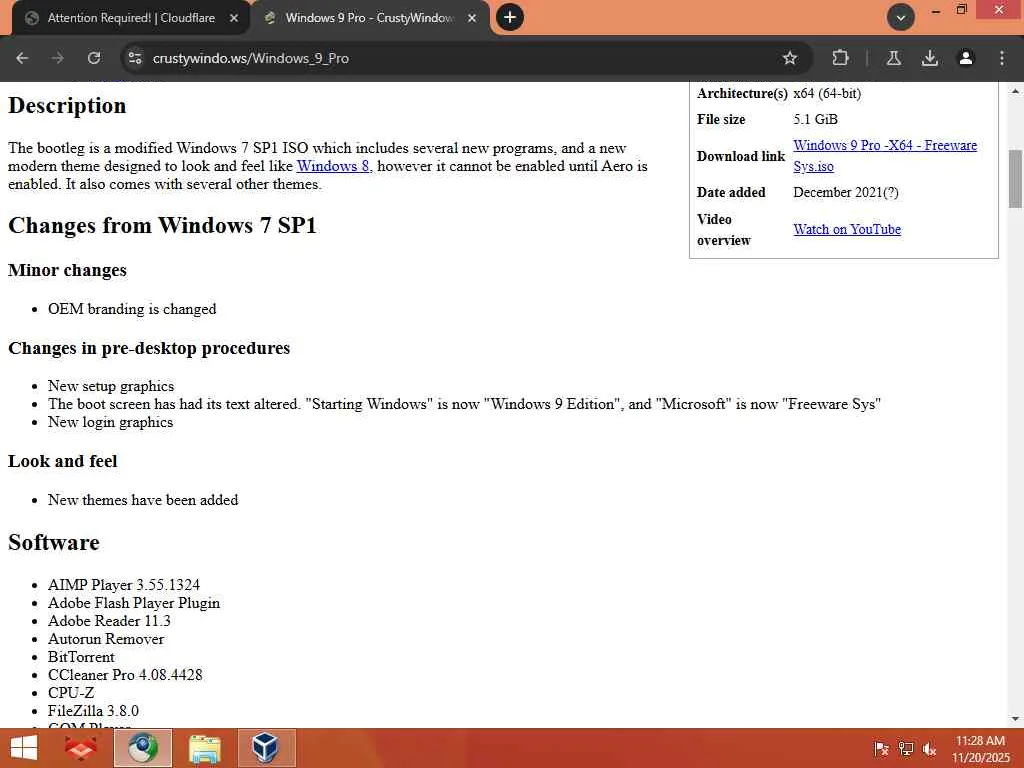The height and width of the screenshot is (768, 1024).
Task: Open the Windows 8 link
Action: coord(332,166)
